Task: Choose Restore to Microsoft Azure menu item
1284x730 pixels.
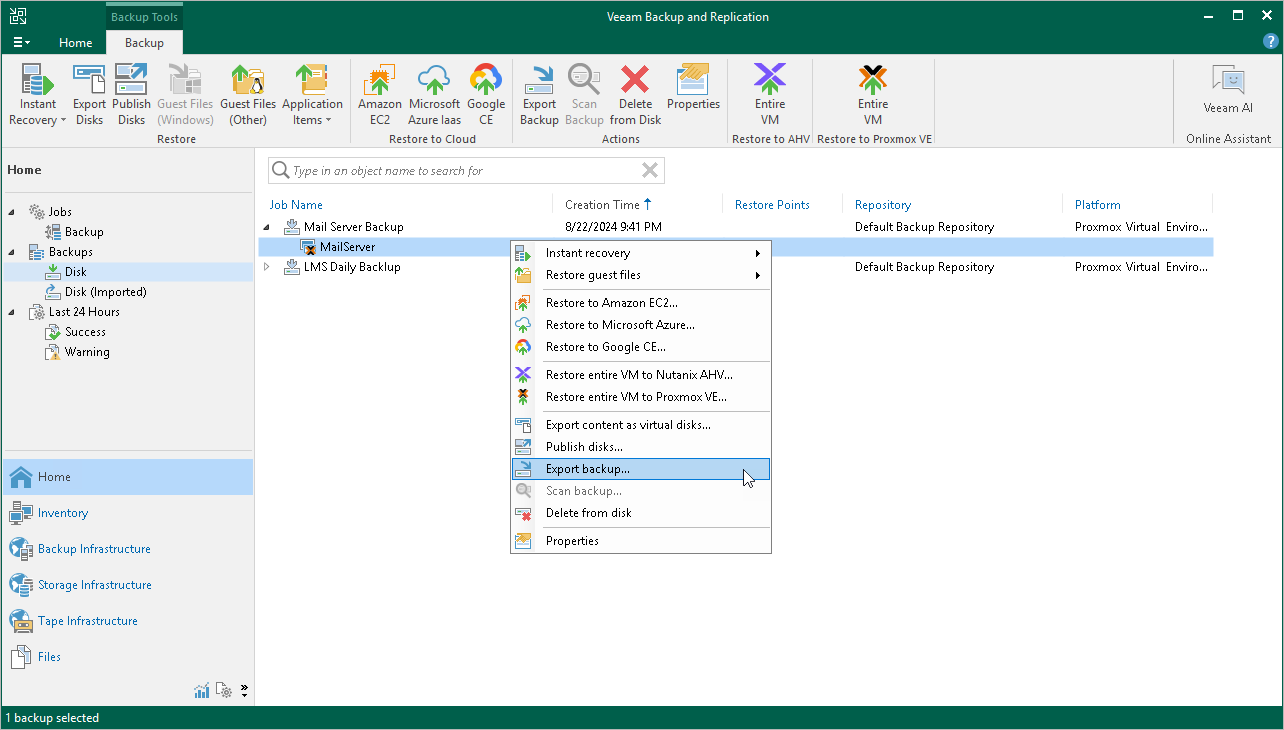Action: pyautogui.click(x=641, y=325)
